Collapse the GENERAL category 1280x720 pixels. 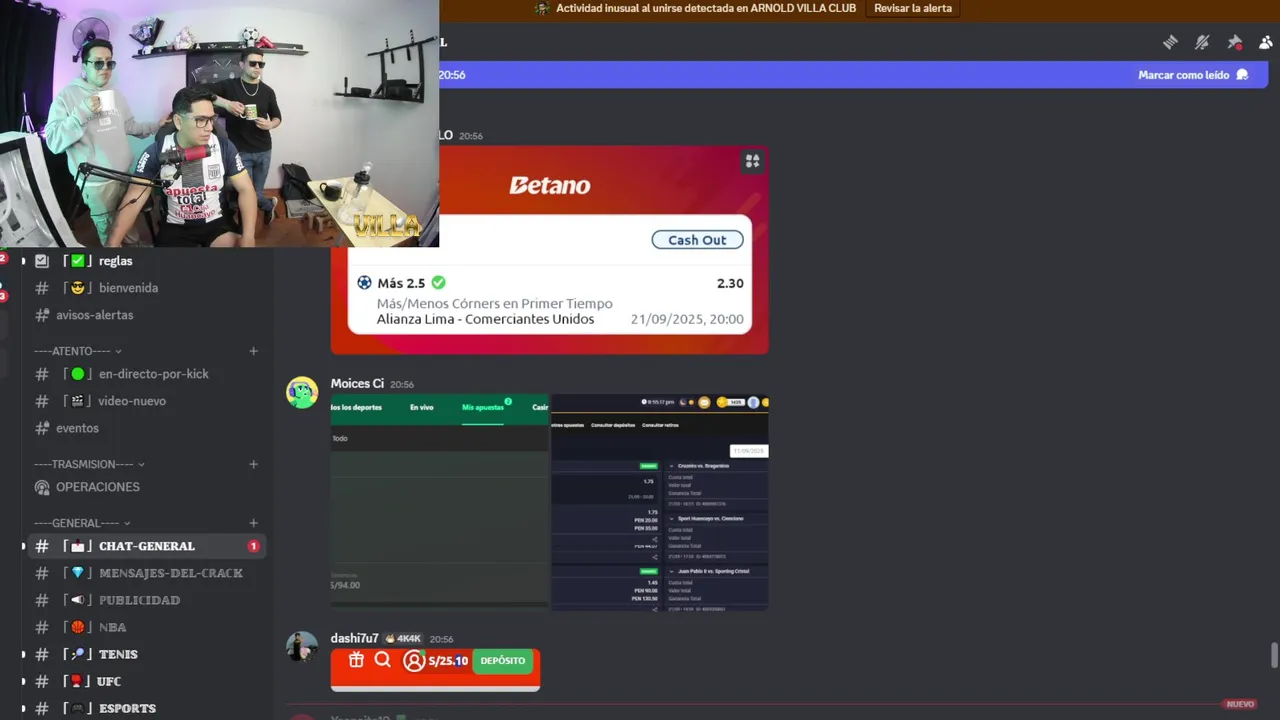coord(82,523)
